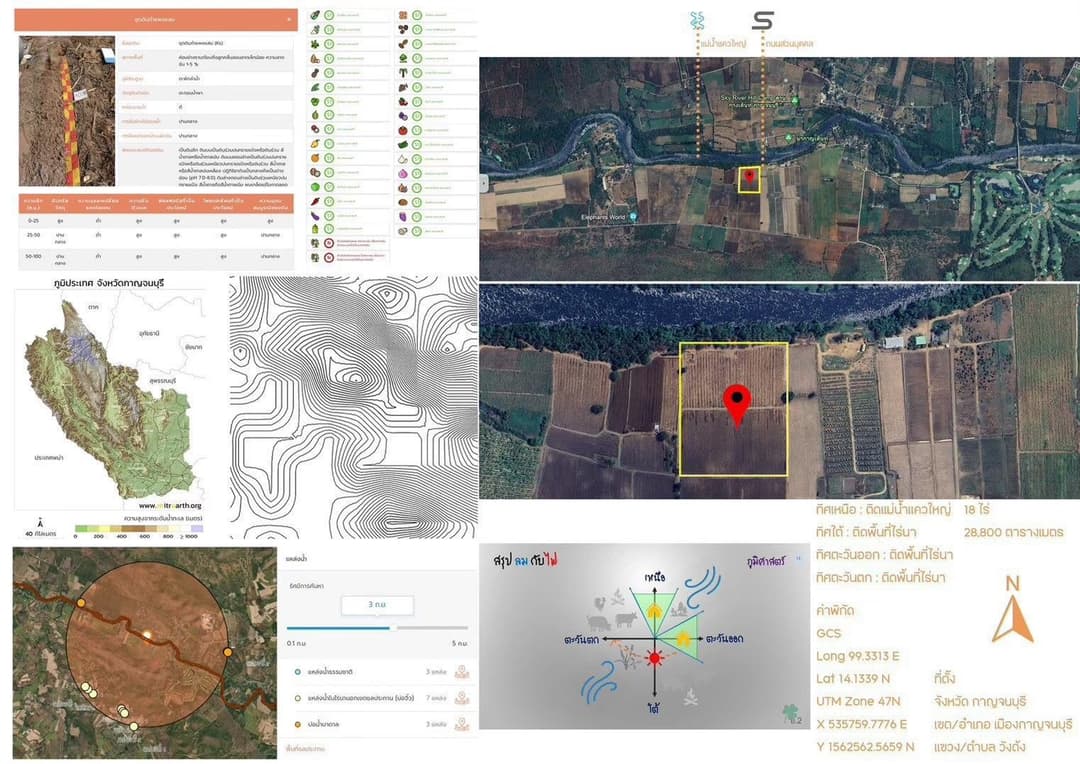Click the S-shaped road icon above the map
This screenshot has width=1080, height=764.
pyautogui.click(x=762, y=21)
